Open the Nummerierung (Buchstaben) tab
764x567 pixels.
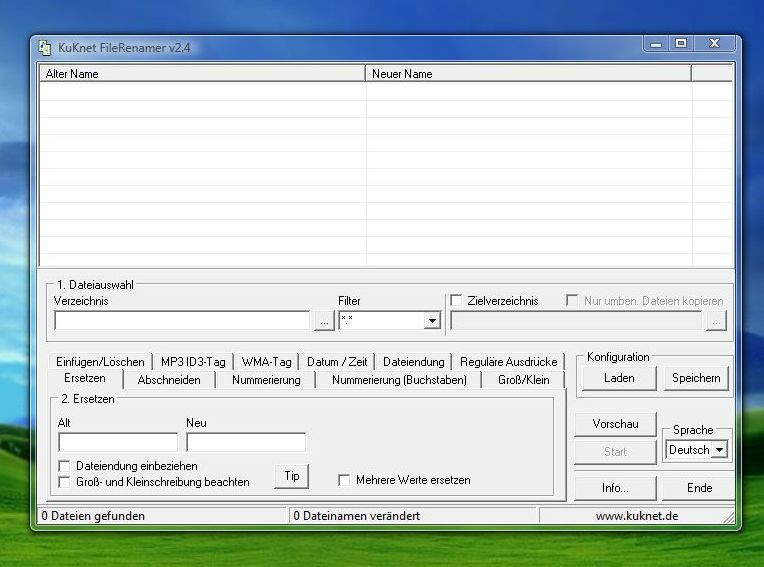[399, 380]
